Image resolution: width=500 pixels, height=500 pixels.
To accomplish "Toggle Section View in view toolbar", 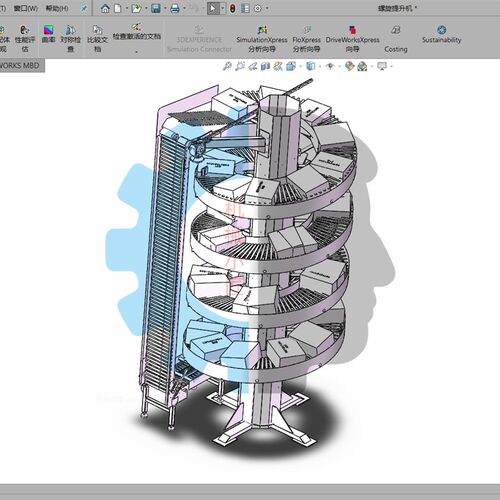I will click(265, 66).
